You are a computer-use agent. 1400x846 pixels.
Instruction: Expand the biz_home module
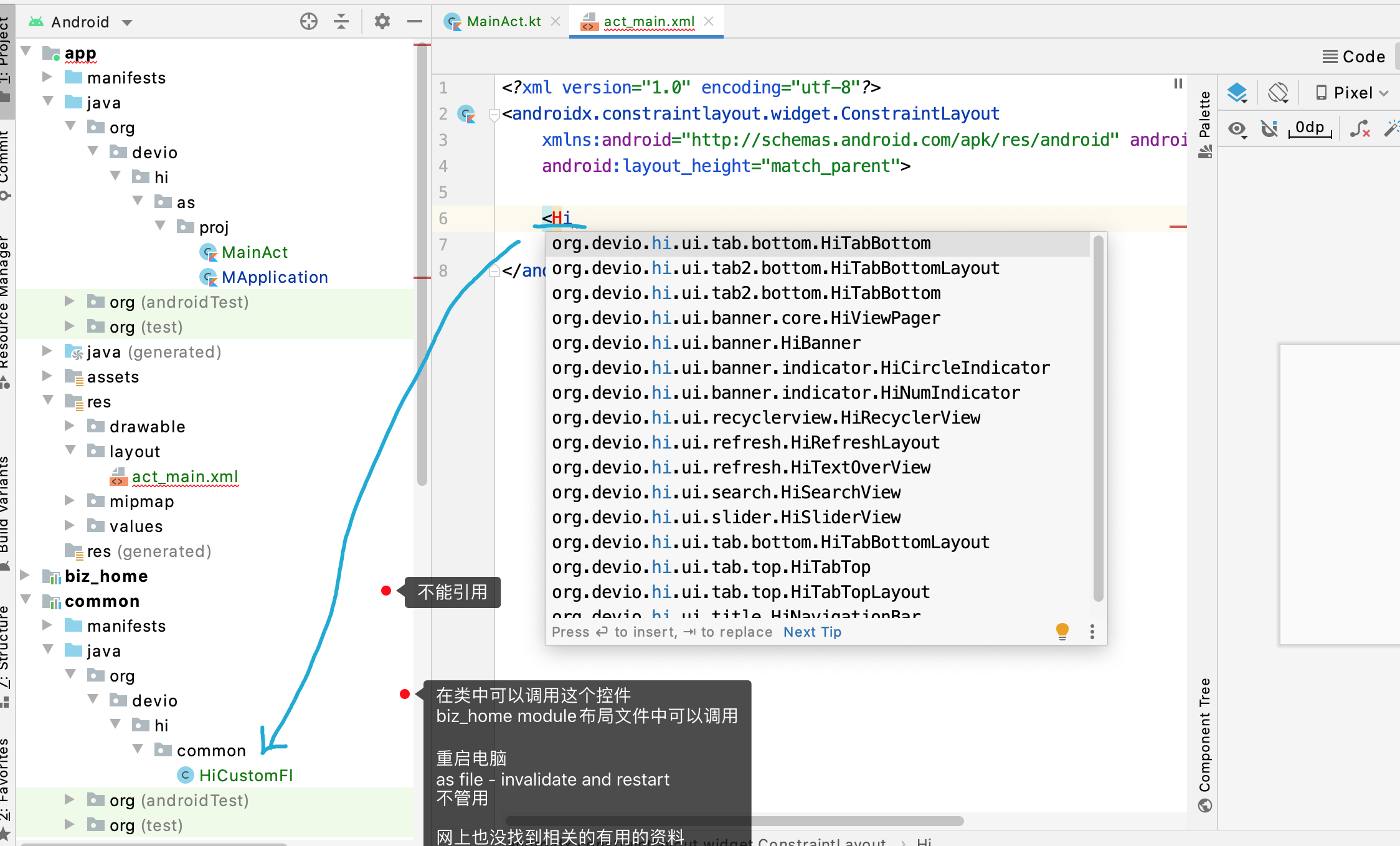click(x=25, y=575)
